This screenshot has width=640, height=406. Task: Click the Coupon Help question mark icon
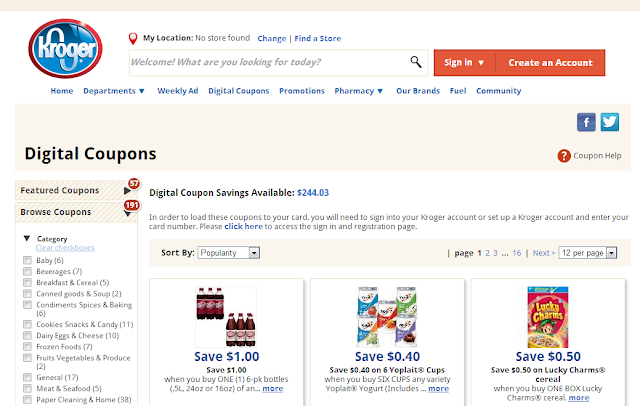tap(564, 155)
